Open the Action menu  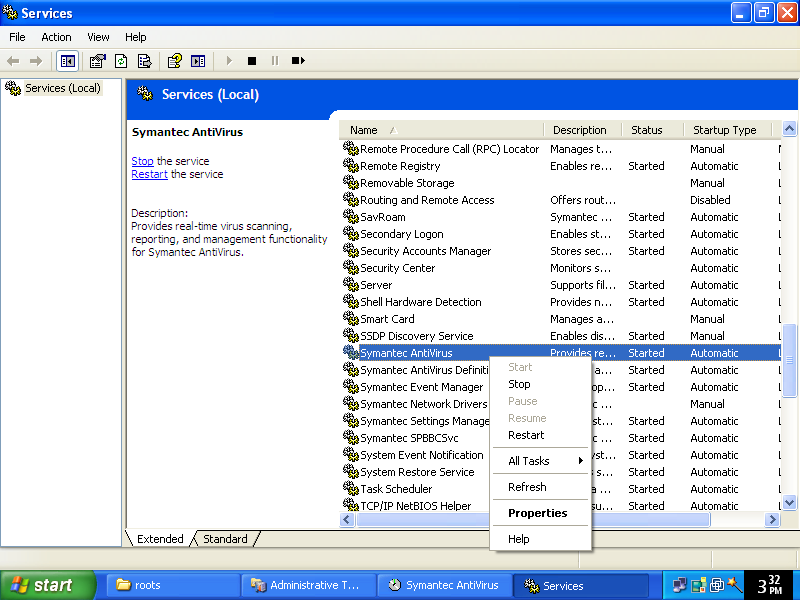pos(56,37)
